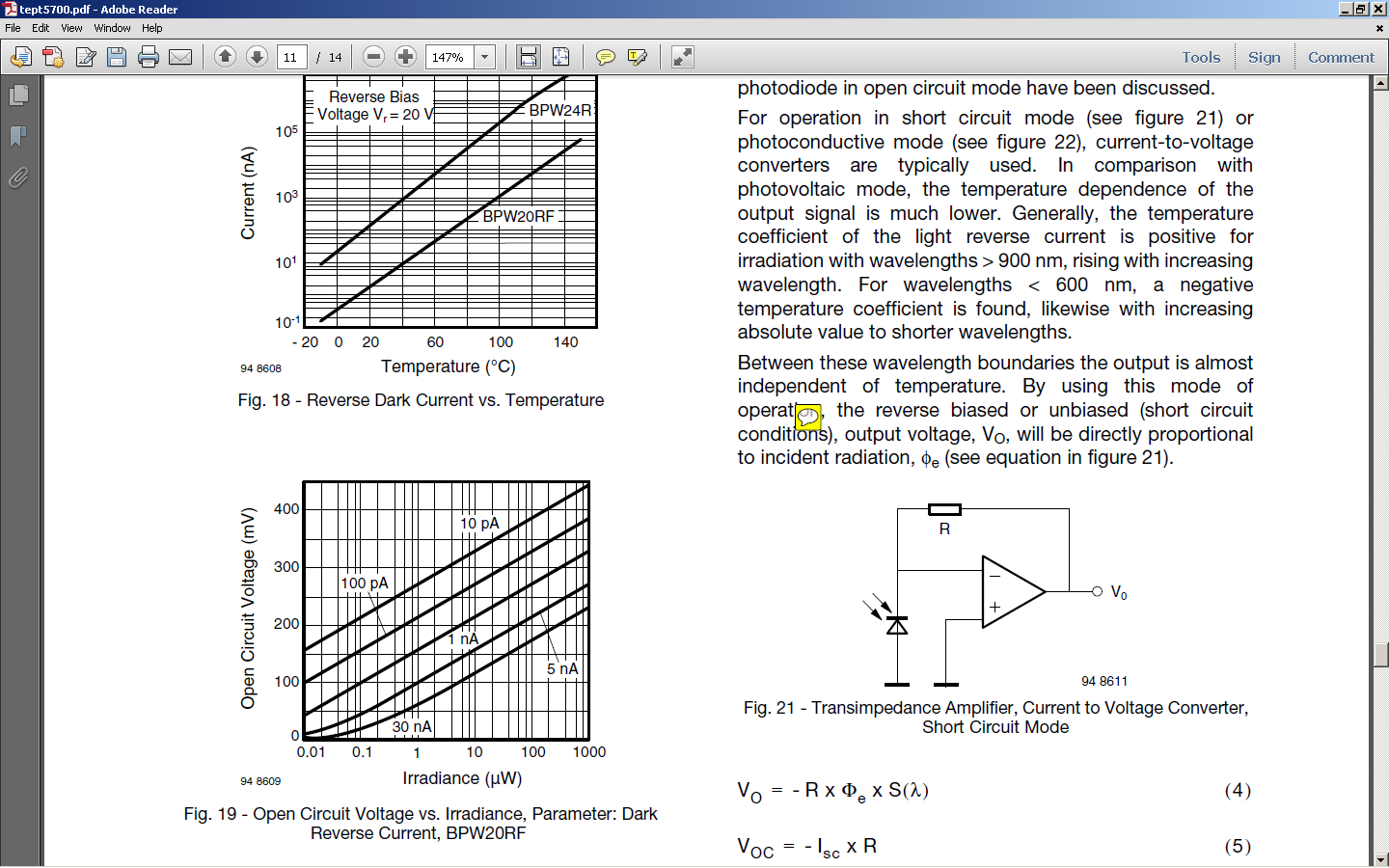Show attachments paperclip panel

tap(18, 177)
